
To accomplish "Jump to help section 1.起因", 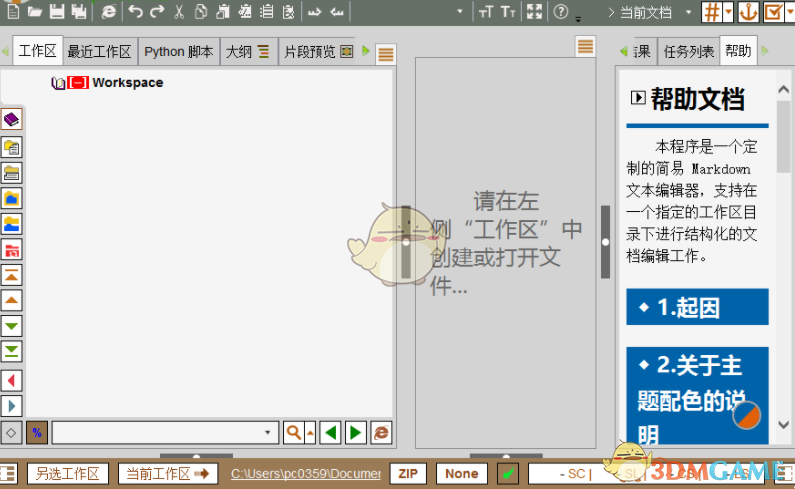I will click(697, 307).
